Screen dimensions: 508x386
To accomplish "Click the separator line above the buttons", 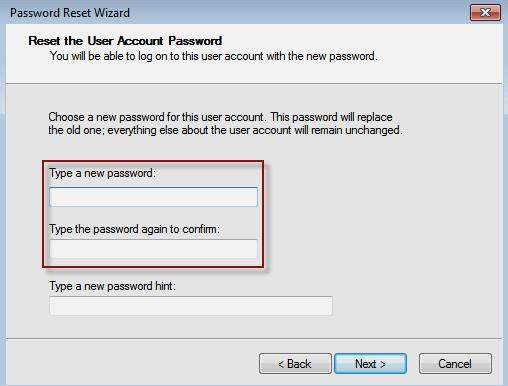I will tap(254, 339).
